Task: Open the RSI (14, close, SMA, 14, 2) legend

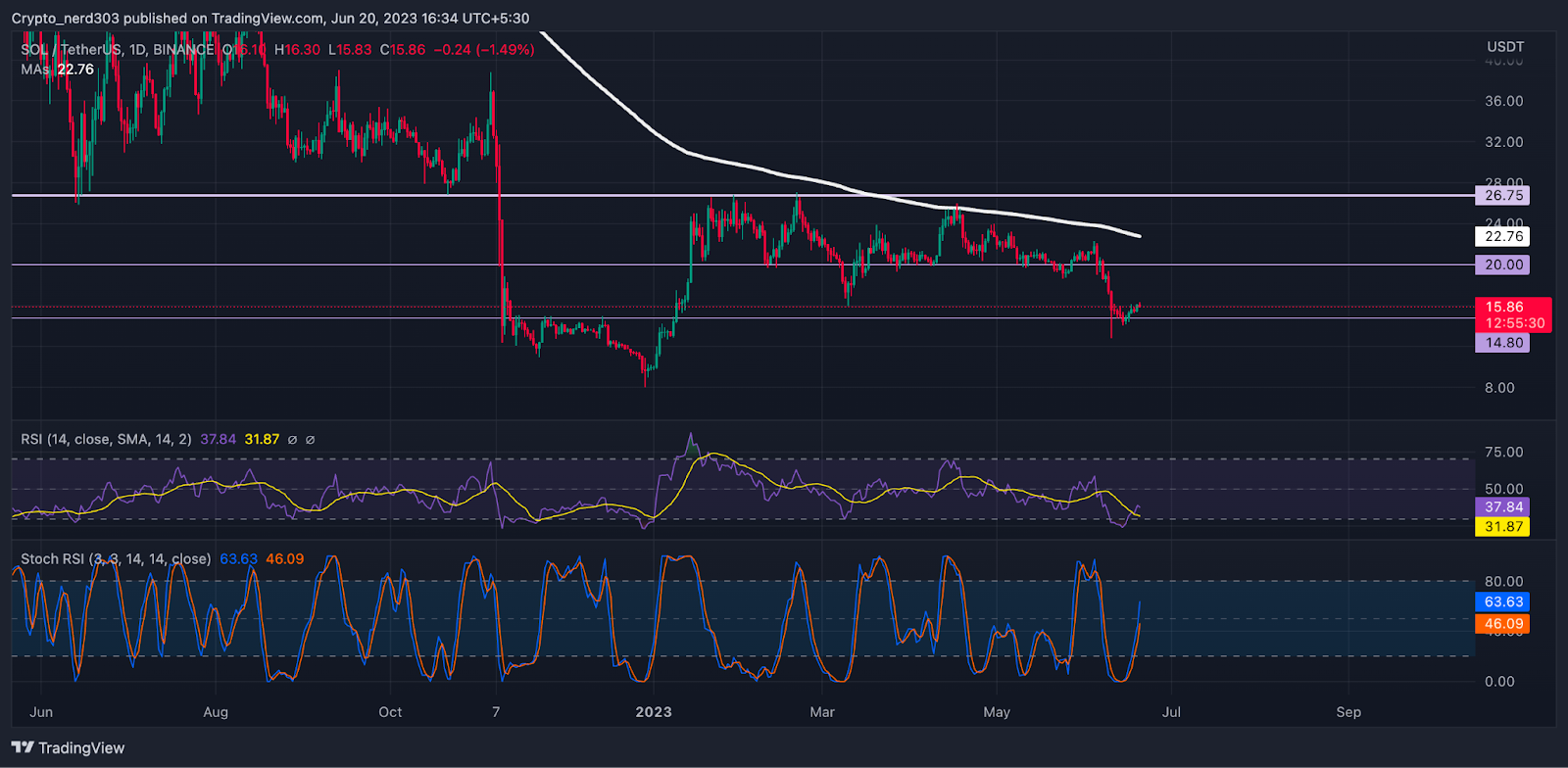Action: tap(106, 440)
